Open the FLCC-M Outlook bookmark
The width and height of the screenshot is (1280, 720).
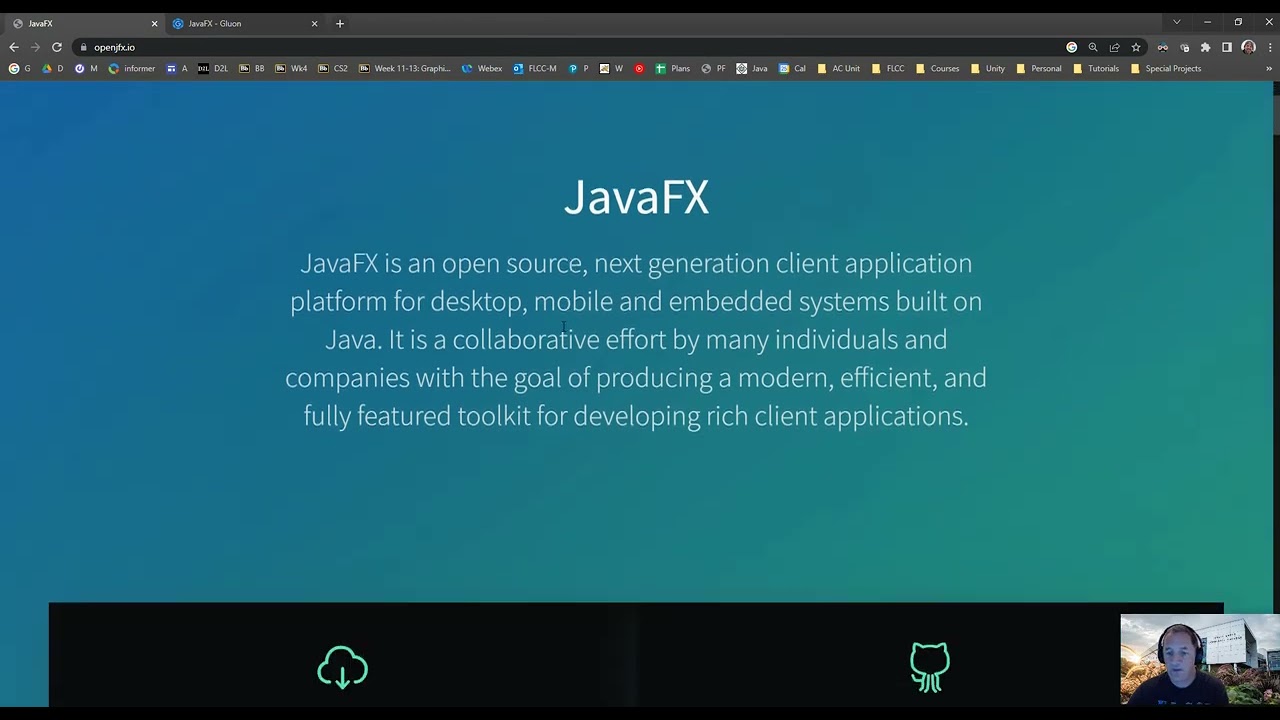coord(535,69)
